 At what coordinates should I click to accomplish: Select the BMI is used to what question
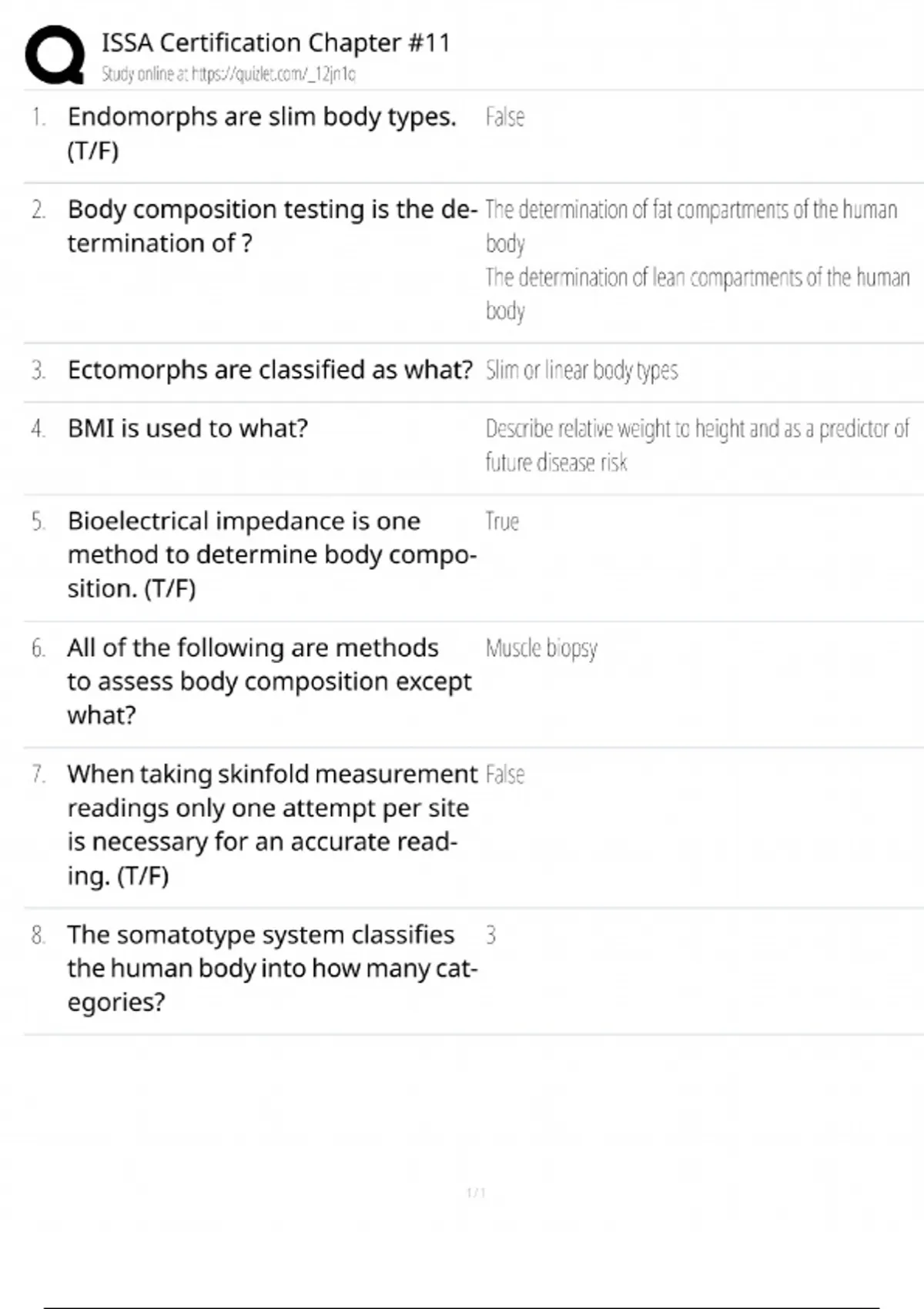(187, 428)
